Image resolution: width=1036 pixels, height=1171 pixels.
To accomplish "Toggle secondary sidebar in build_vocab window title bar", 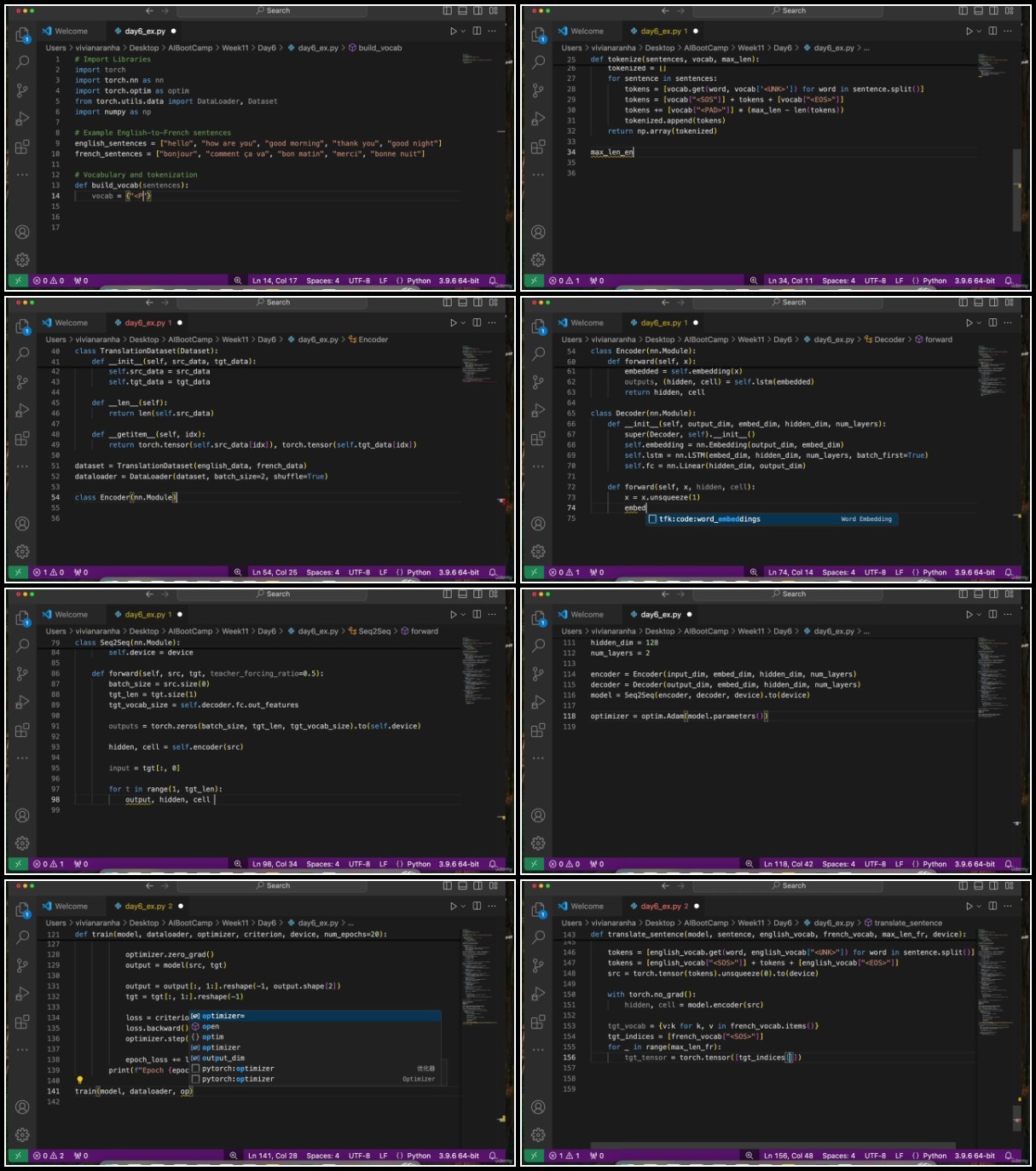I will [x=478, y=11].
